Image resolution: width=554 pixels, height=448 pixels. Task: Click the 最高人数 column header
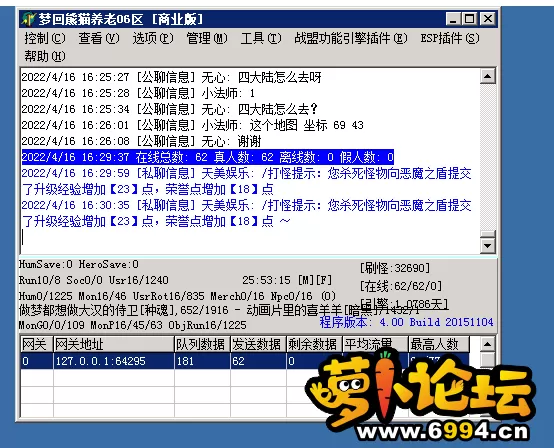439,344
